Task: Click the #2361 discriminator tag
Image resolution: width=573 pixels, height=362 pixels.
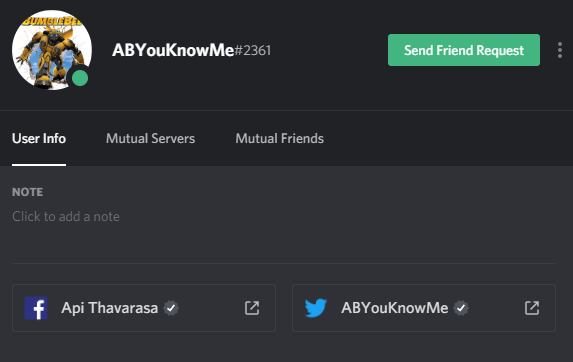Action: (x=253, y=50)
